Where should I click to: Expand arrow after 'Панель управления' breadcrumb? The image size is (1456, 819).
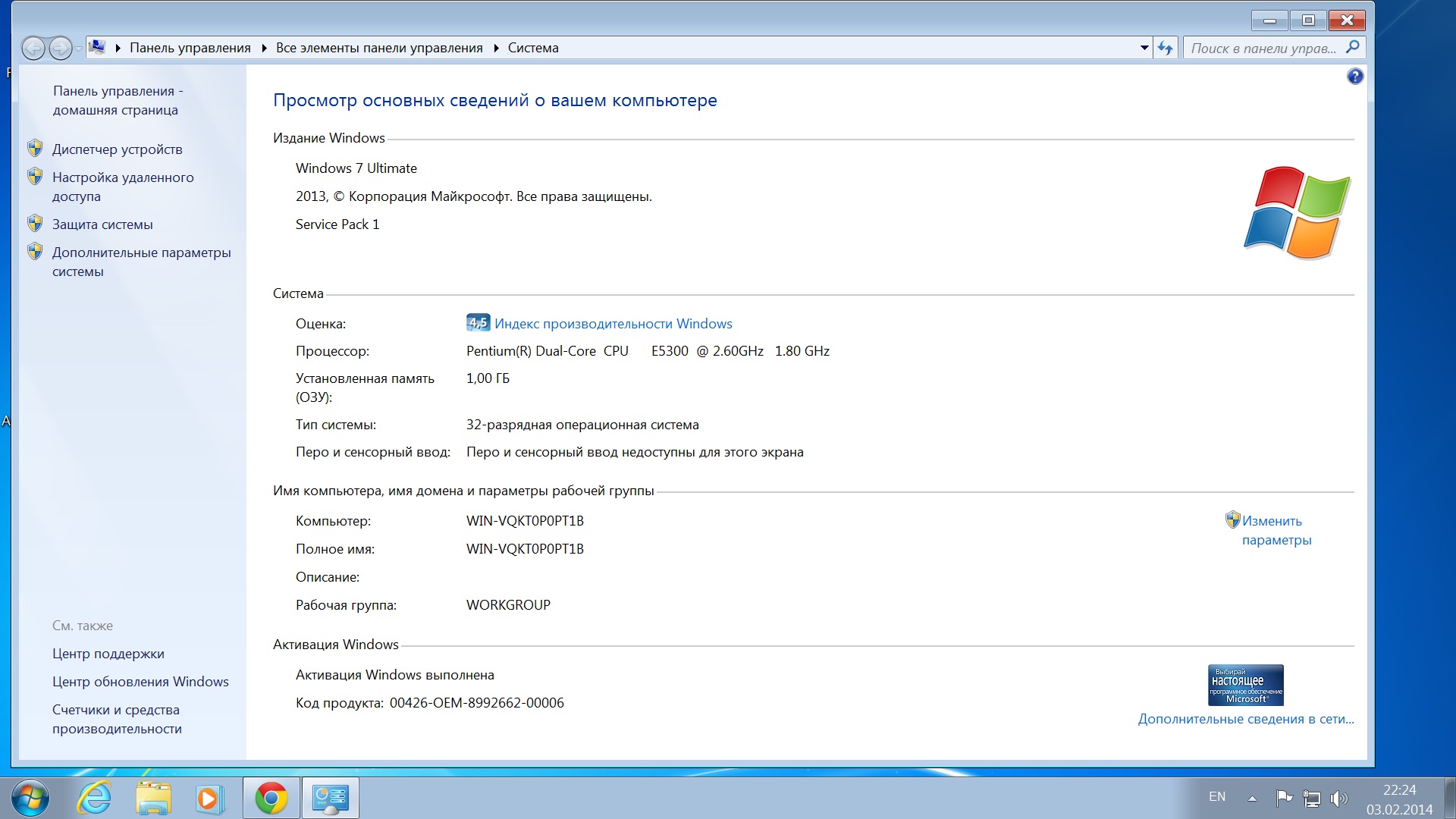coord(264,49)
